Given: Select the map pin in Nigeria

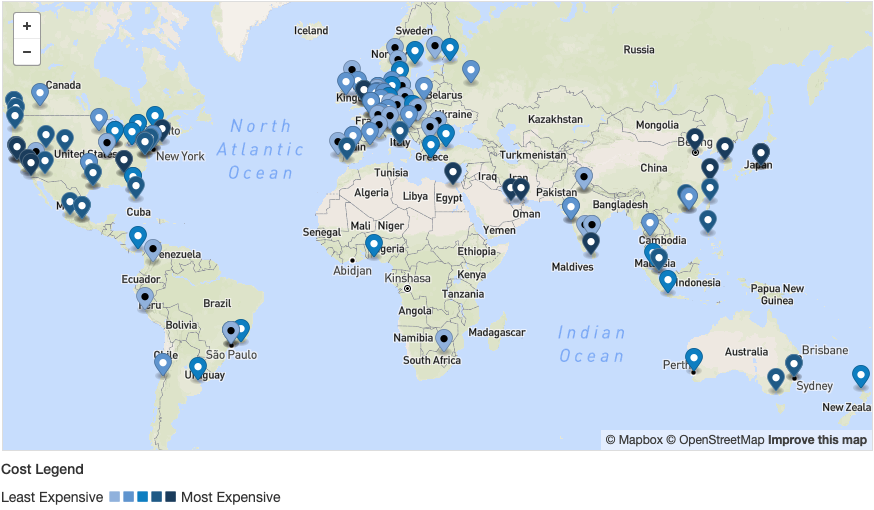Looking at the screenshot, I should coord(374,244).
